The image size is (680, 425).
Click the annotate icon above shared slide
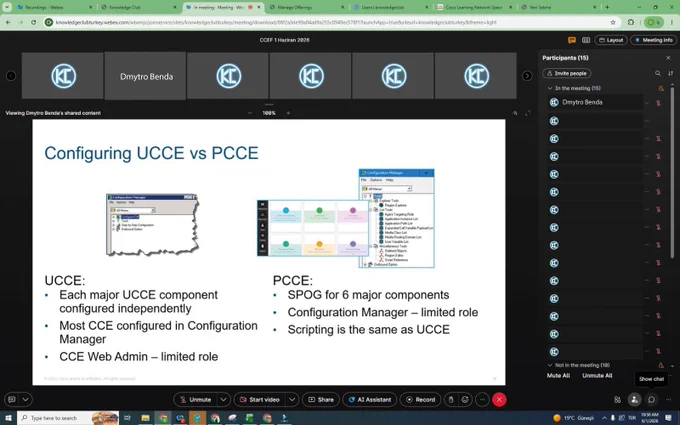(x=515, y=113)
